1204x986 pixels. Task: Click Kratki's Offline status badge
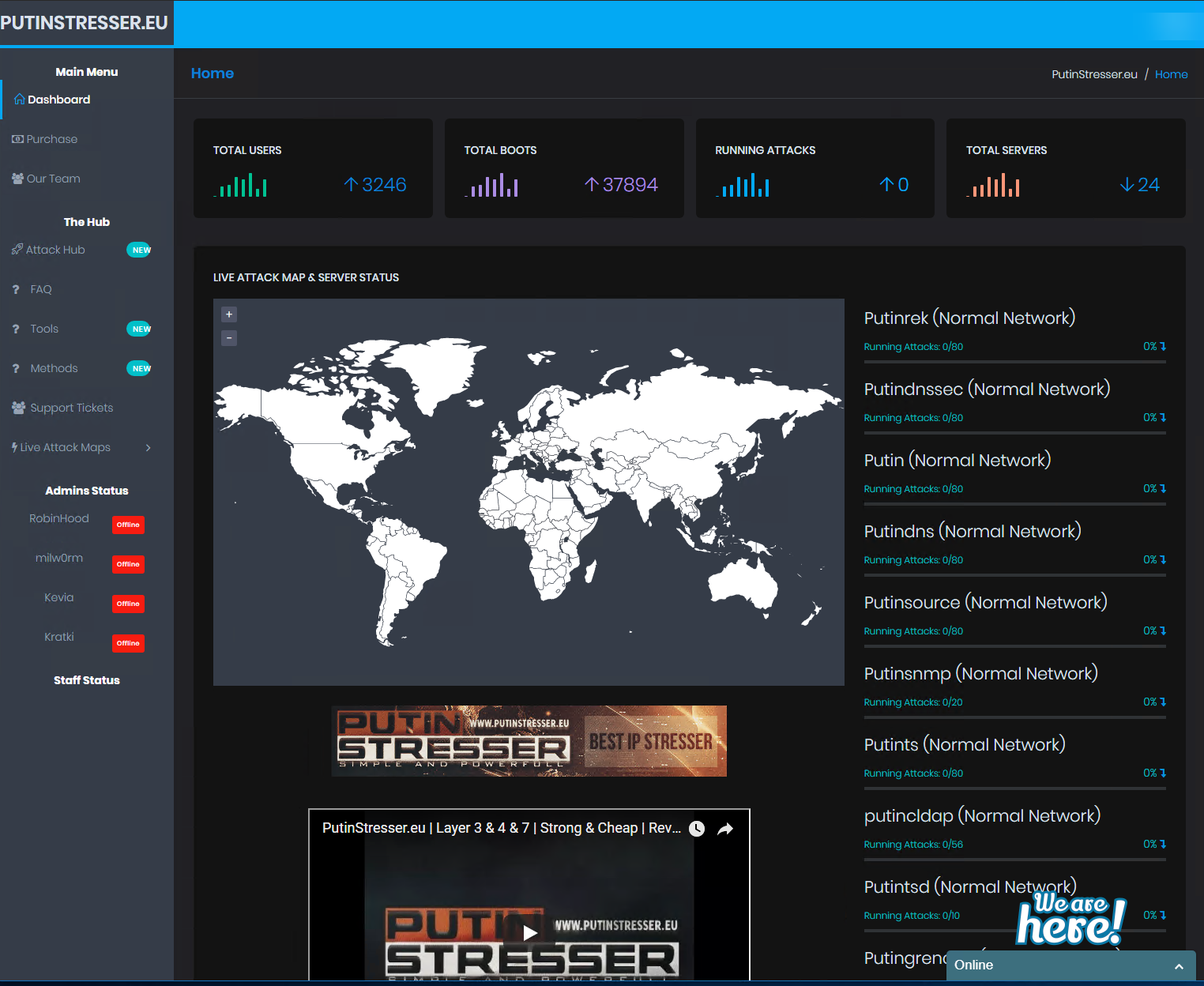pyautogui.click(x=128, y=643)
